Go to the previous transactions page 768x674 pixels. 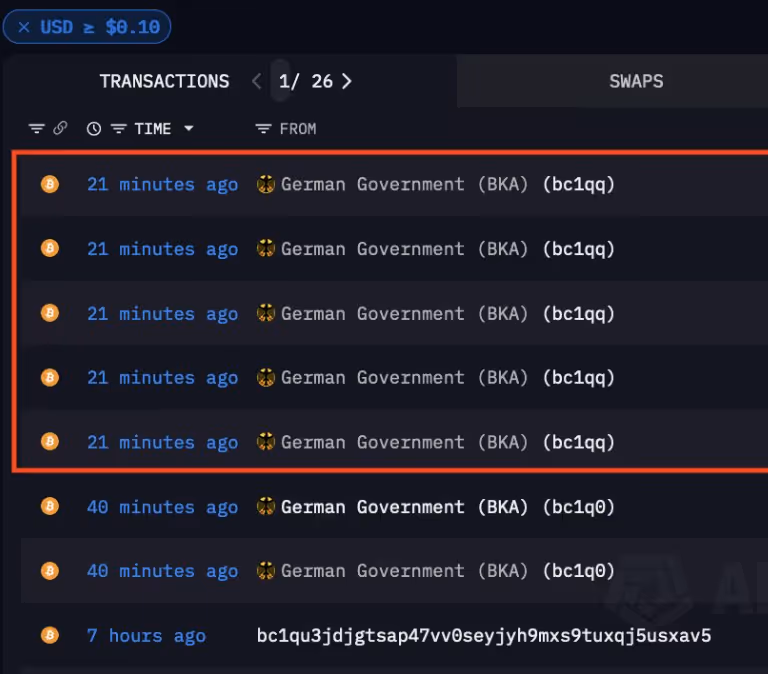[256, 81]
